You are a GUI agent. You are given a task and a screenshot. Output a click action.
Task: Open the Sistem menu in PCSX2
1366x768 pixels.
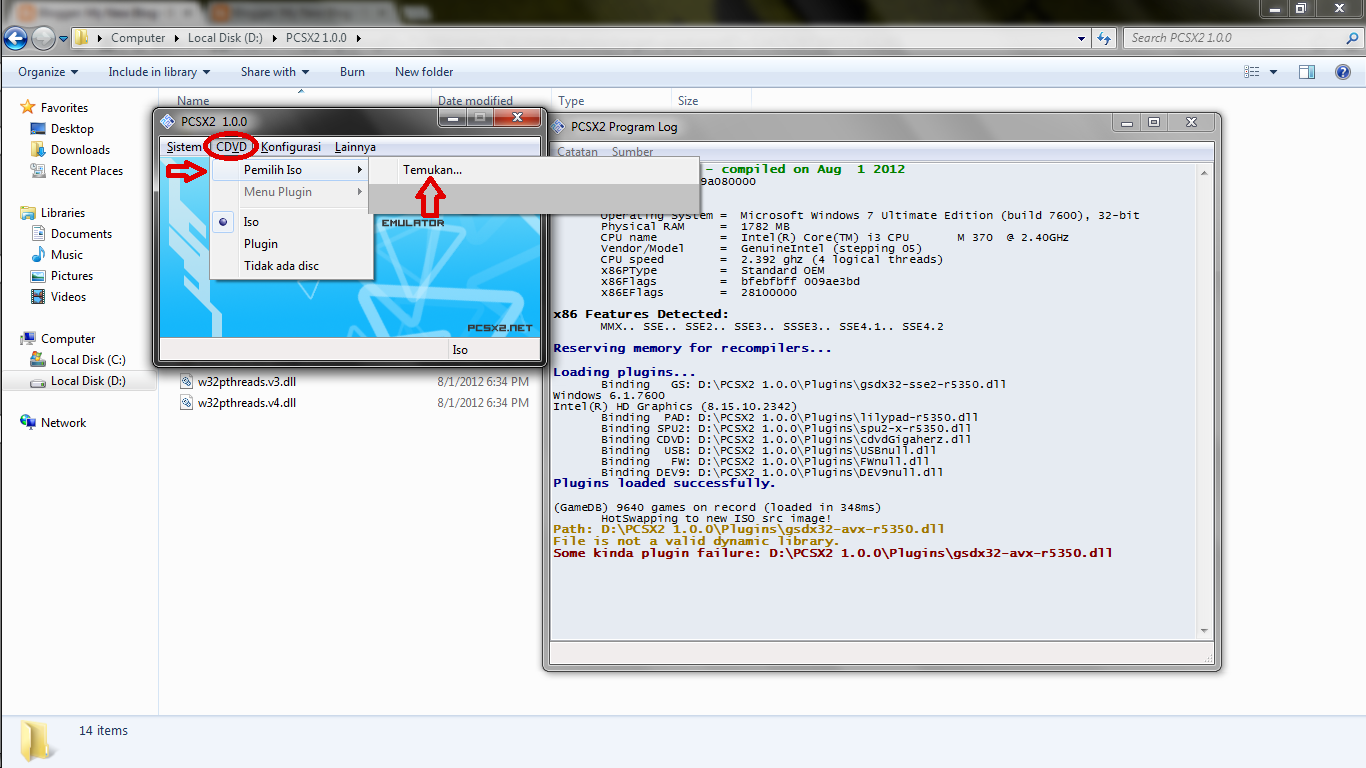(x=184, y=147)
